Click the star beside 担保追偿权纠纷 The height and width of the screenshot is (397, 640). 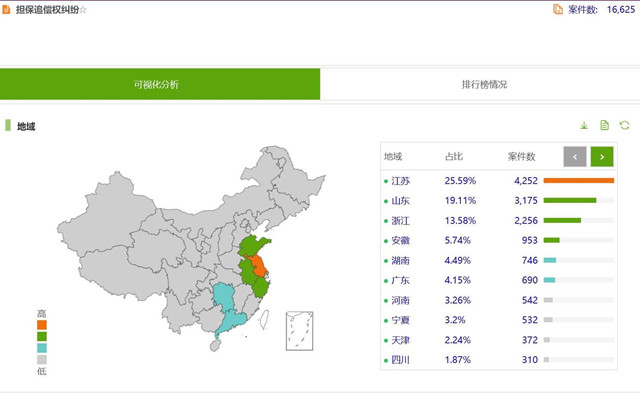(x=83, y=10)
